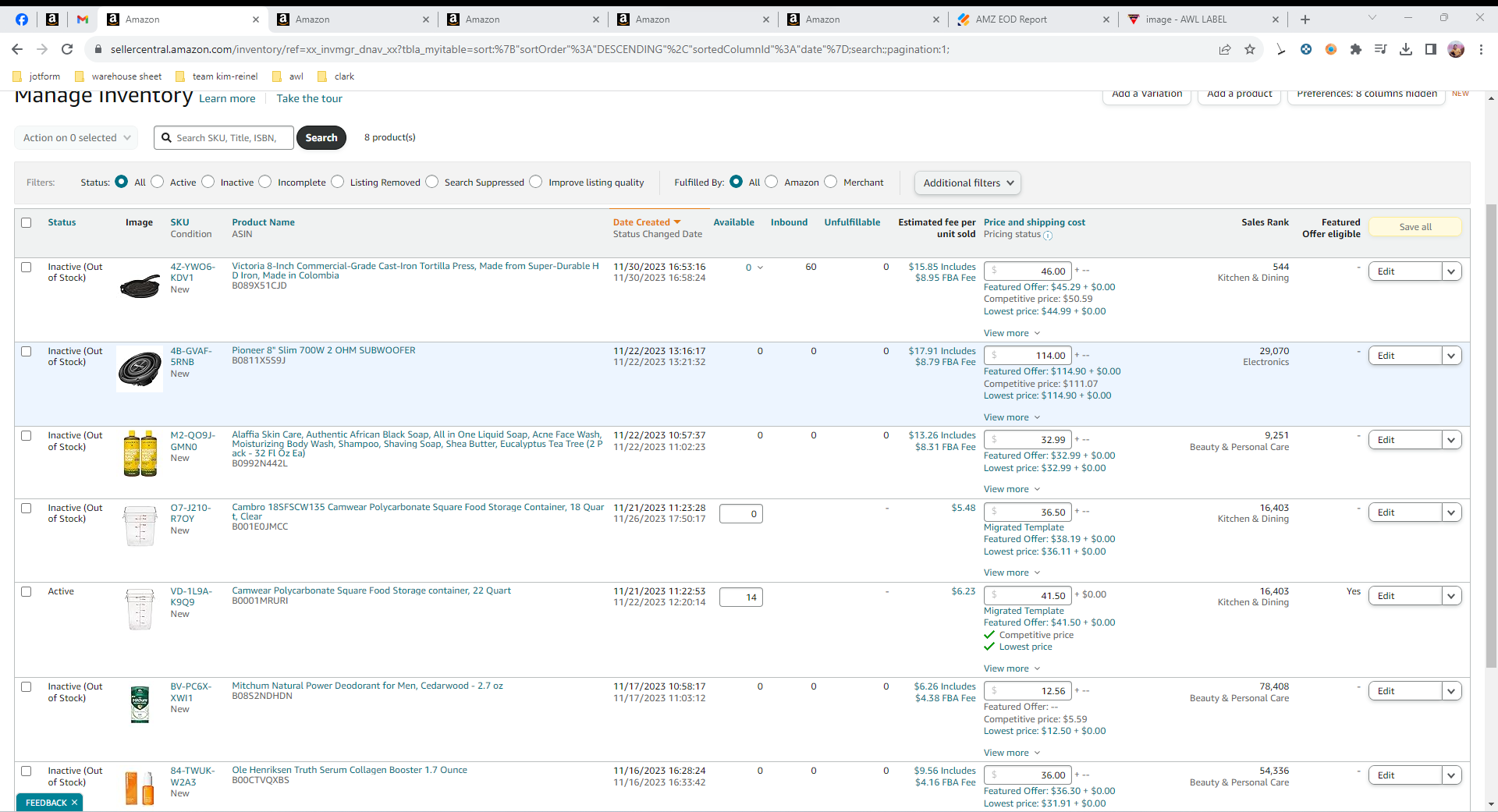Share this page from the address bar
Viewport: 1498px width, 812px height.
[1225, 49]
